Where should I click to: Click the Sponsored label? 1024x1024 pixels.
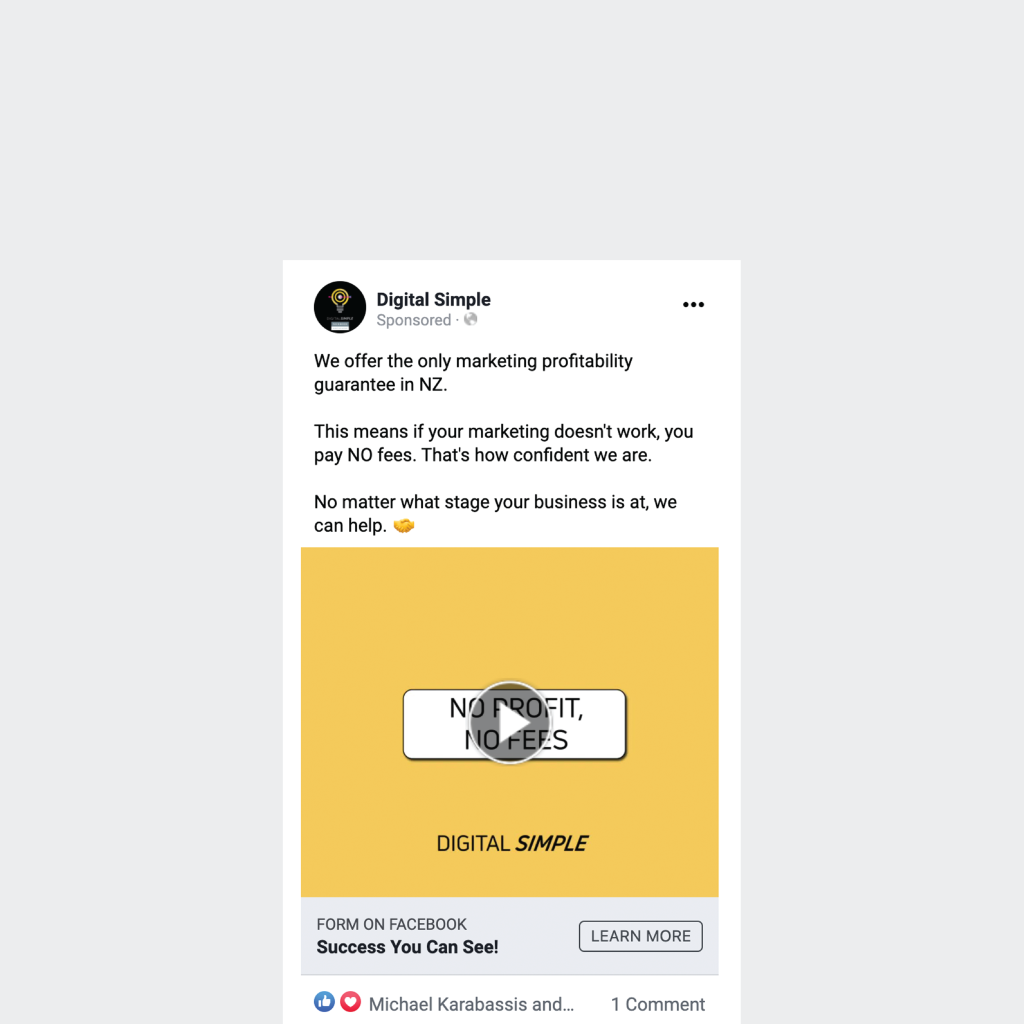point(413,320)
